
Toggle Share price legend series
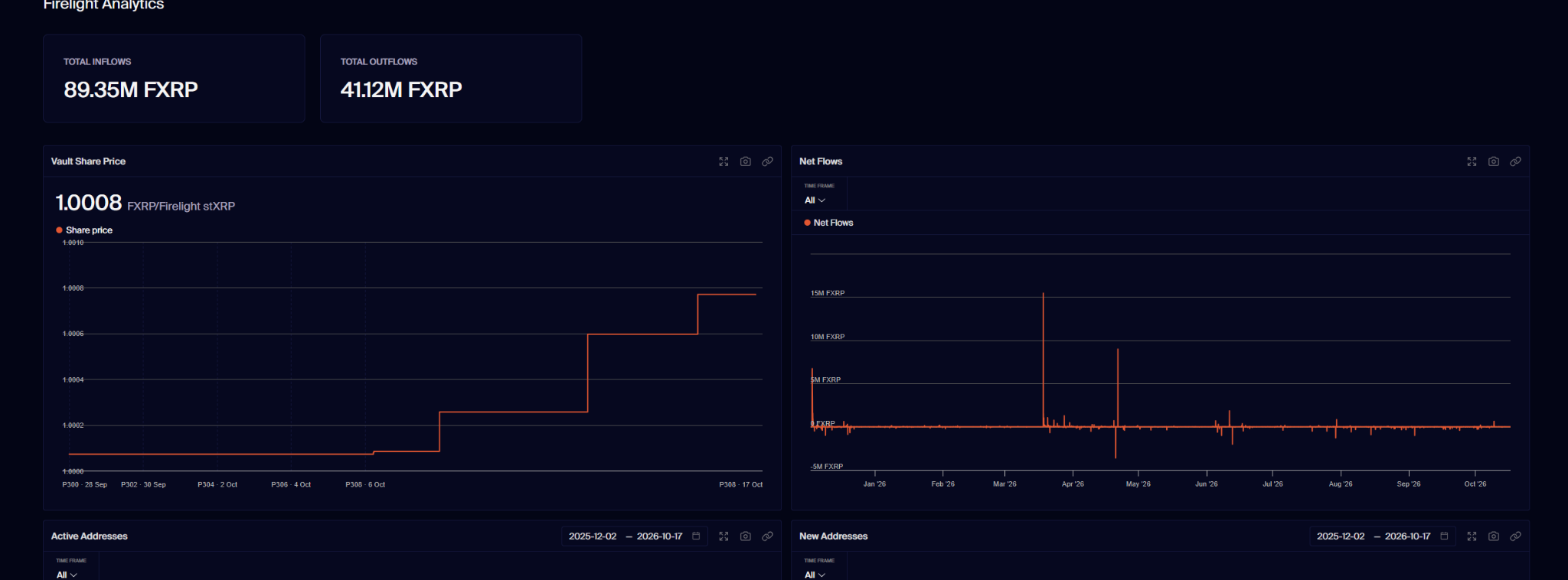click(x=84, y=230)
